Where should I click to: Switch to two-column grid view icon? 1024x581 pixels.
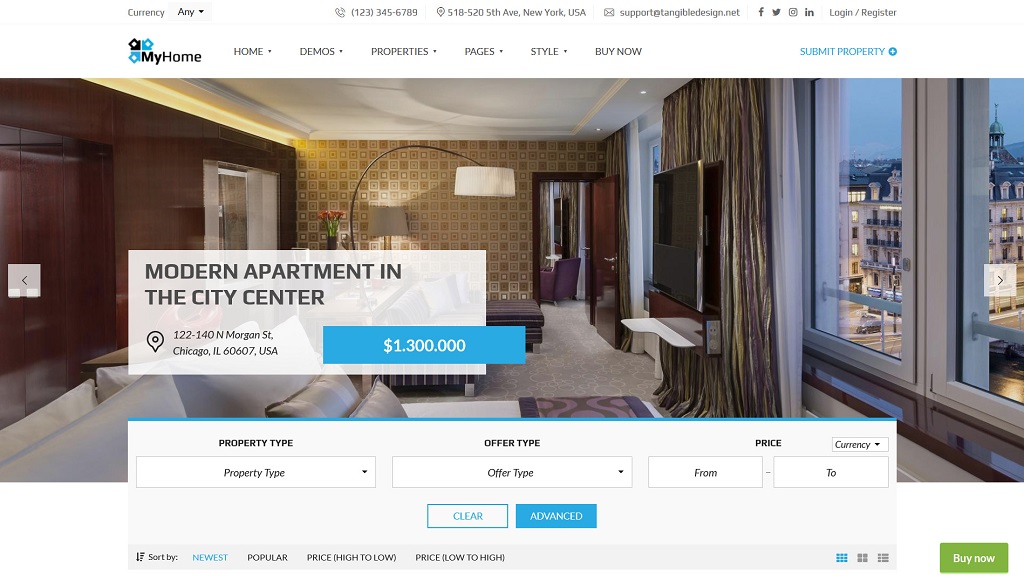pyautogui.click(x=863, y=557)
